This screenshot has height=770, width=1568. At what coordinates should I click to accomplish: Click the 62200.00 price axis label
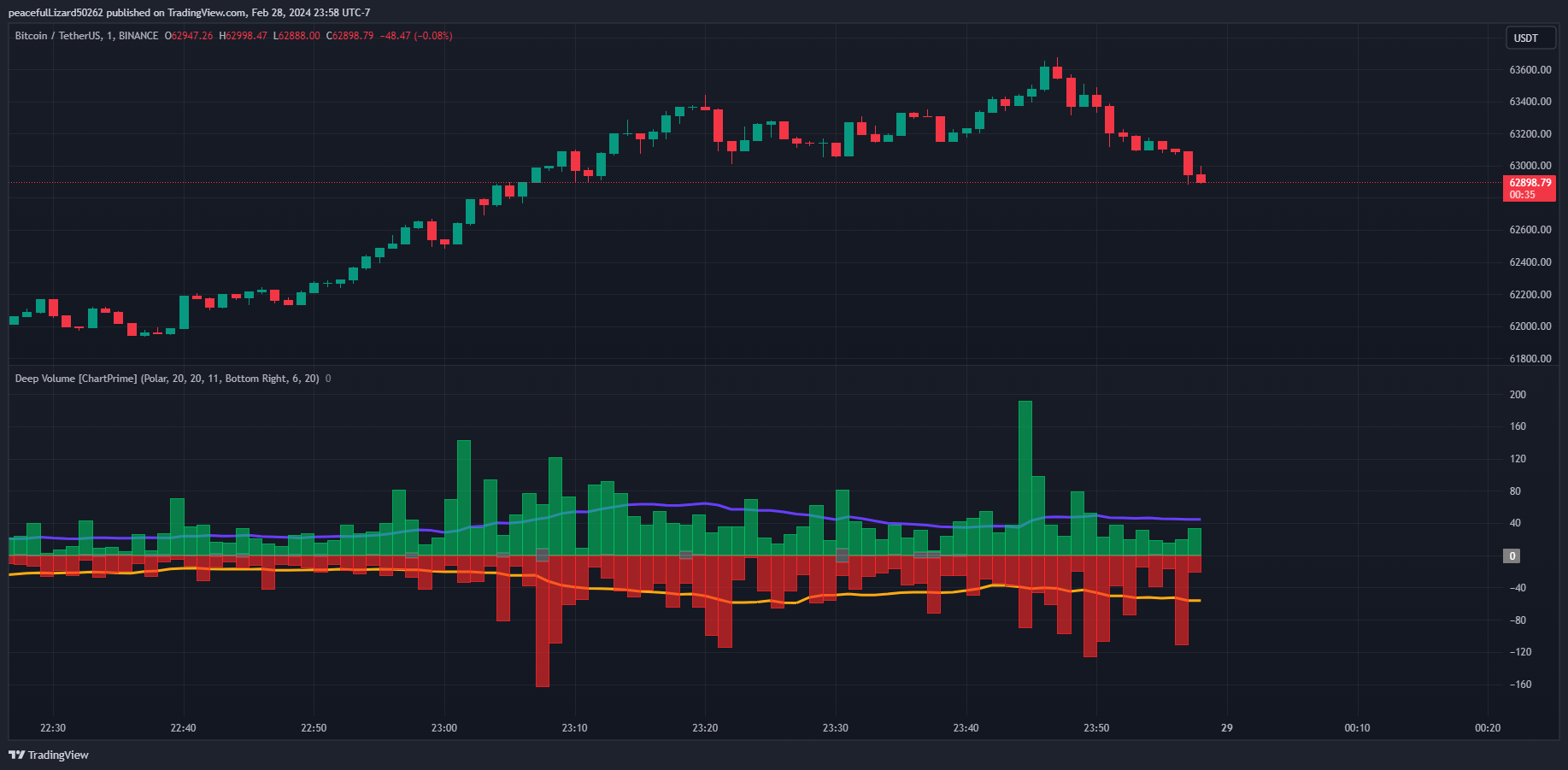tap(1530, 295)
